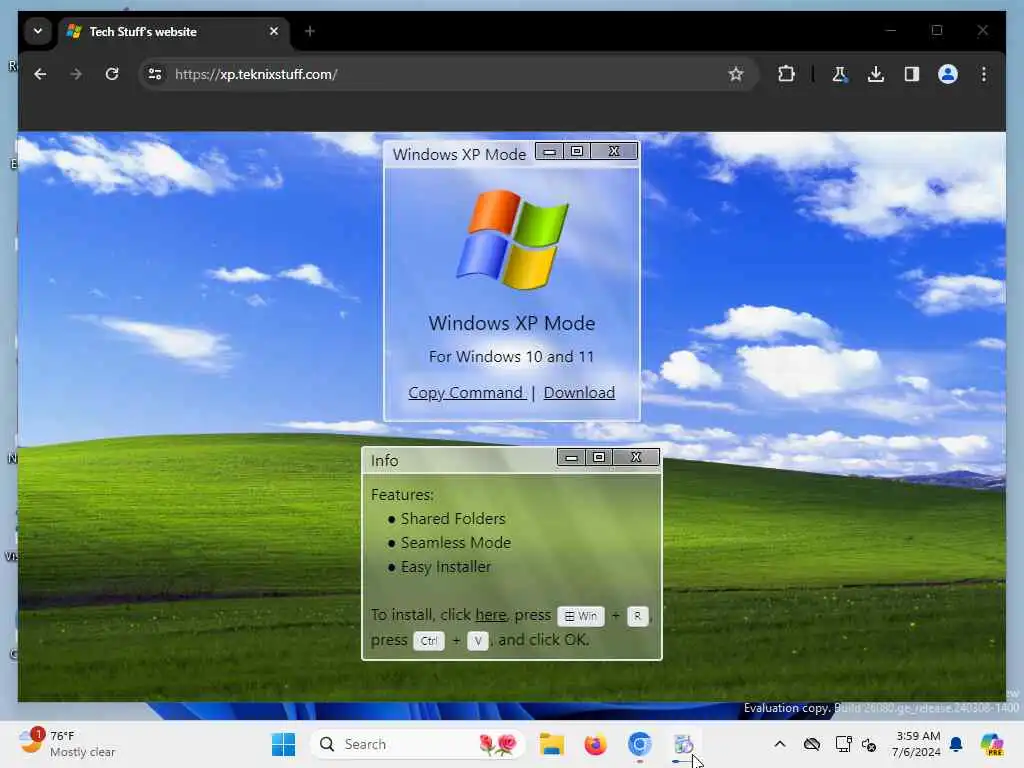The width and height of the screenshot is (1024, 768).
Task: Close the Windows XP Mode panel
Action: click(x=614, y=152)
